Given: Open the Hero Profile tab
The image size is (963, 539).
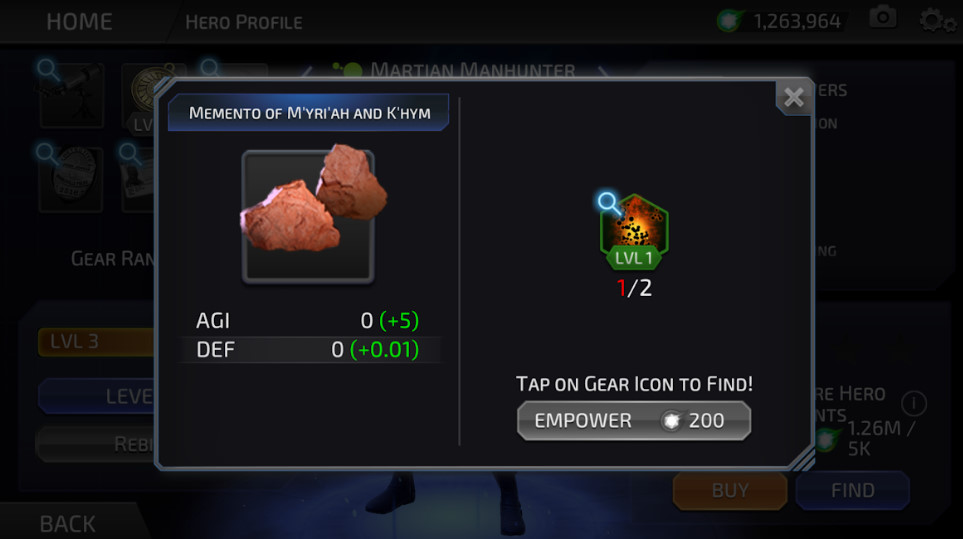Looking at the screenshot, I should point(244,23).
